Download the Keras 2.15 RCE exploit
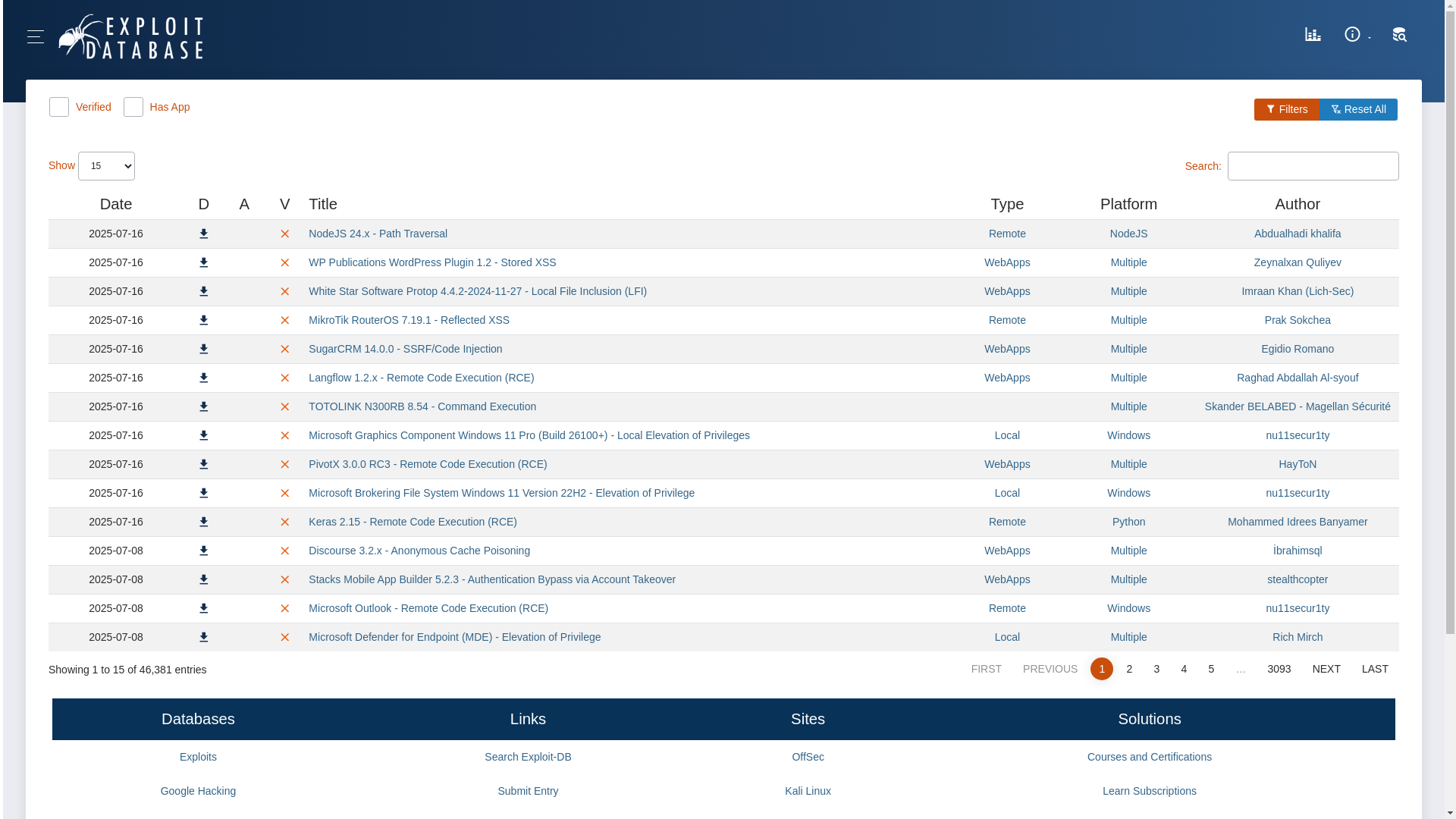The image size is (1456, 819). pos(203,522)
